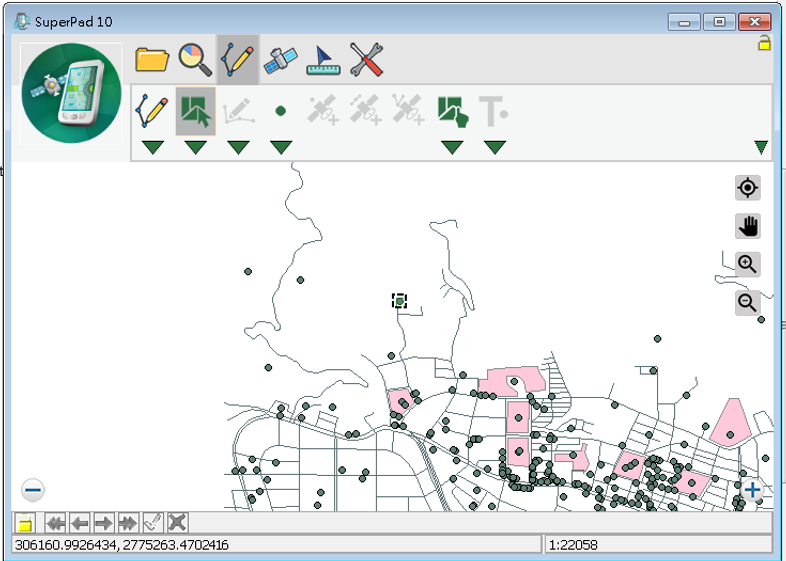Go to next record right arrow
This screenshot has height=561, width=786.
104,523
